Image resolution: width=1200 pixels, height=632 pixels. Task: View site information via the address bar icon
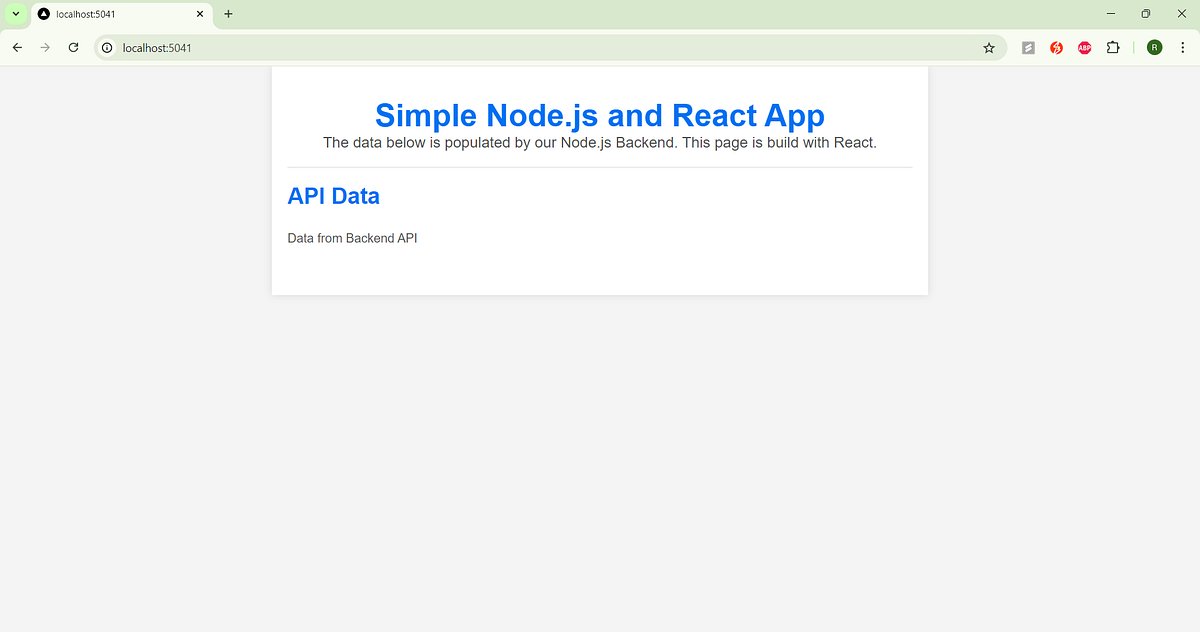click(x=106, y=47)
